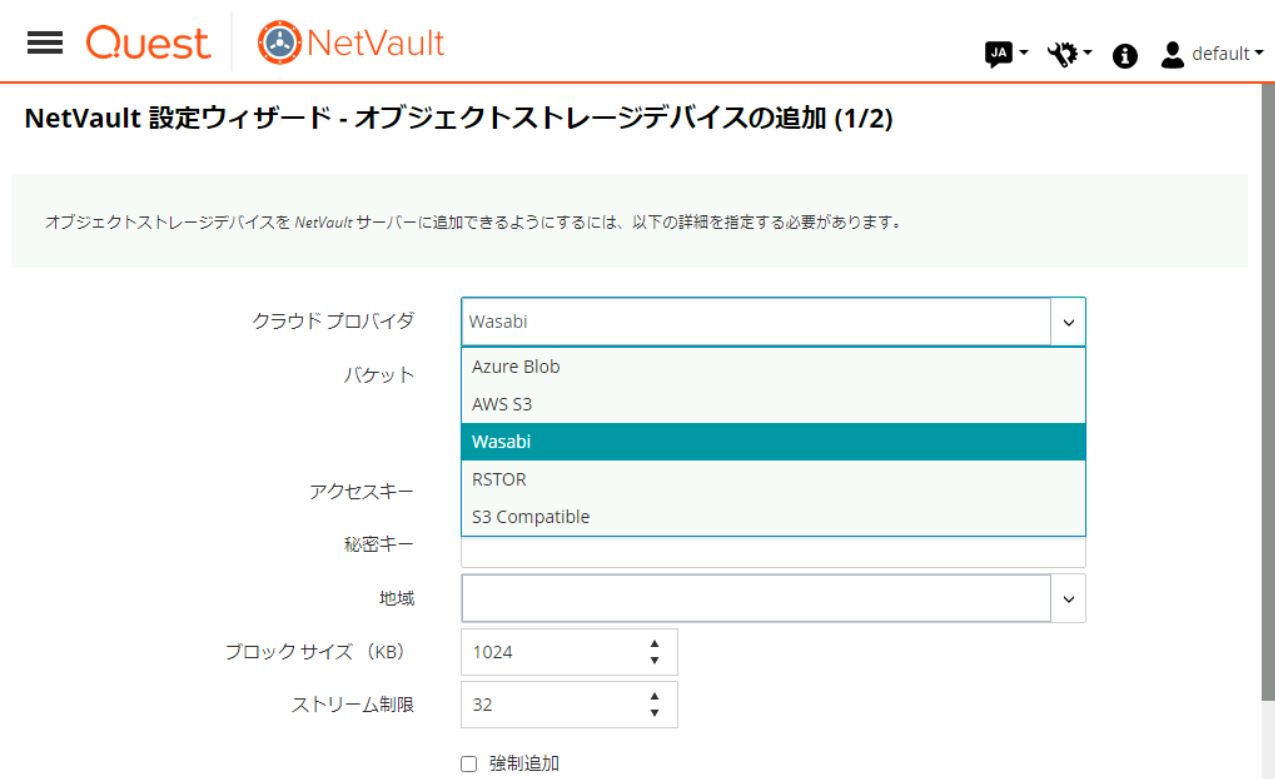
Task: Click the NetVault logo icon
Action: coord(279,44)
